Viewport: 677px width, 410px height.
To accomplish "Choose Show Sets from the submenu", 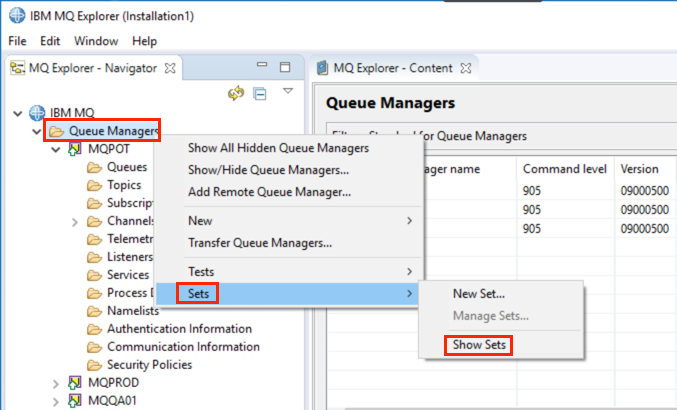I will point(479,345).
